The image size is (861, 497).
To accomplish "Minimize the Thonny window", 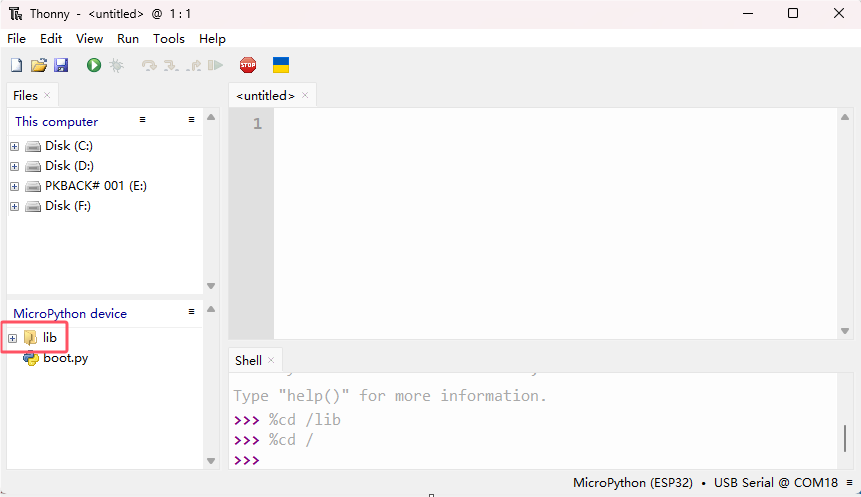I will [x=748, y=13].
